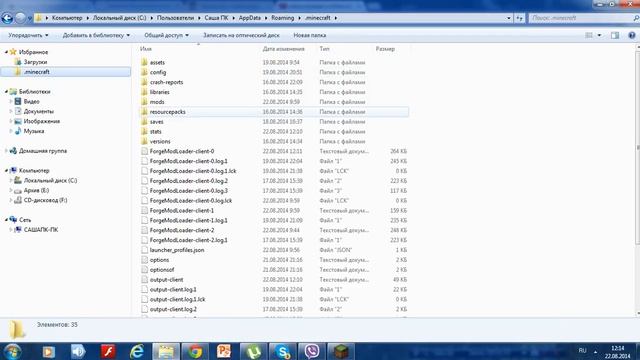Screen dimensions: 640x360
Task: Open the Общий доступ dropdown
Action: tap(166, 36)
